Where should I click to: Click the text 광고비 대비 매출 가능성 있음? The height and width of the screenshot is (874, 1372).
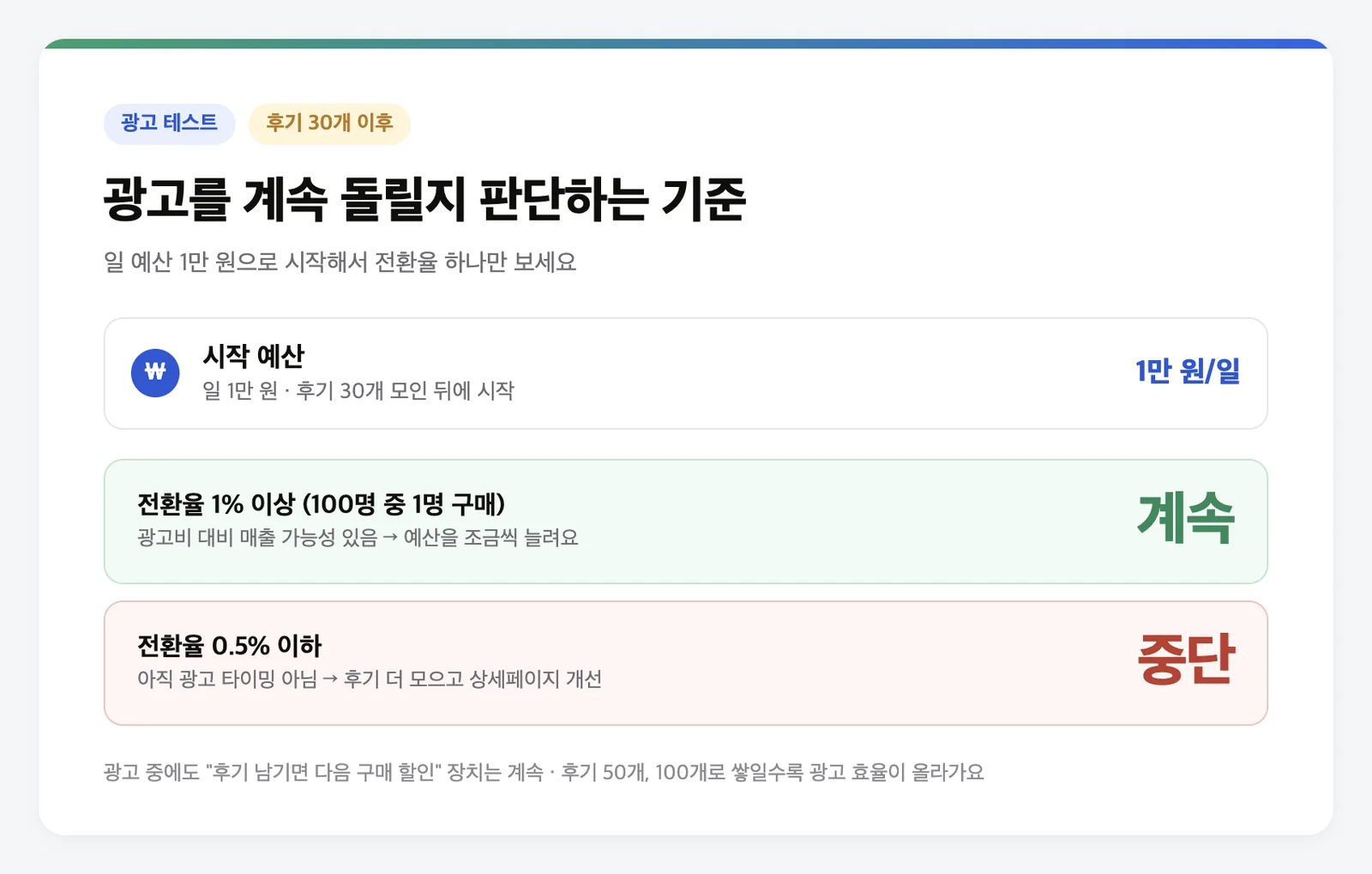tap(257, 538)
